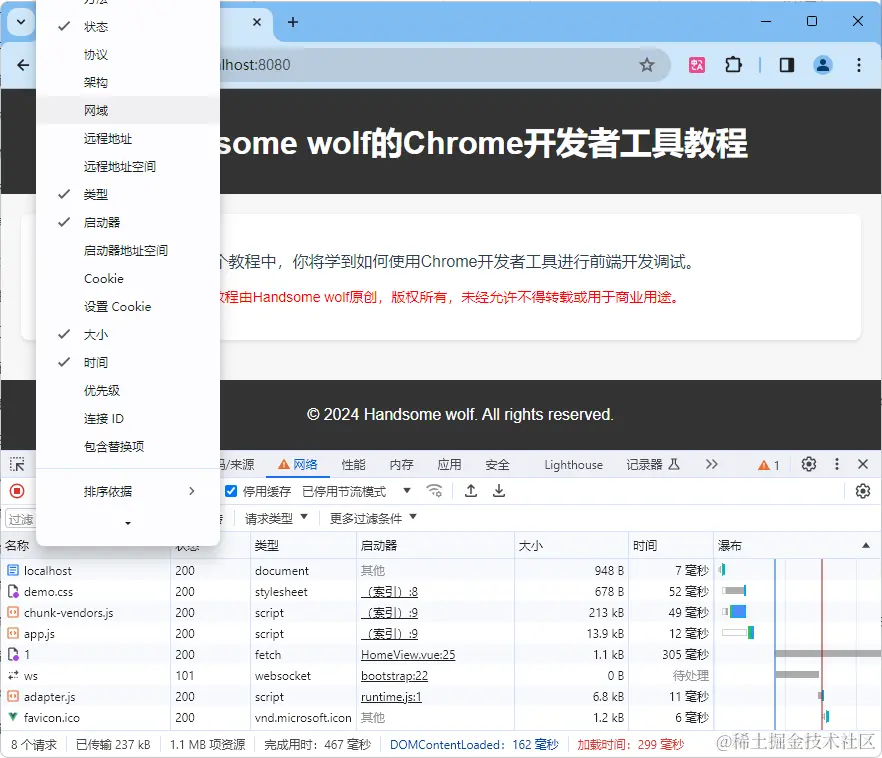Viewport: 882px width, 758px height.
Task: Uncheck the 类型 column option
Action: (x=128, y=195)
